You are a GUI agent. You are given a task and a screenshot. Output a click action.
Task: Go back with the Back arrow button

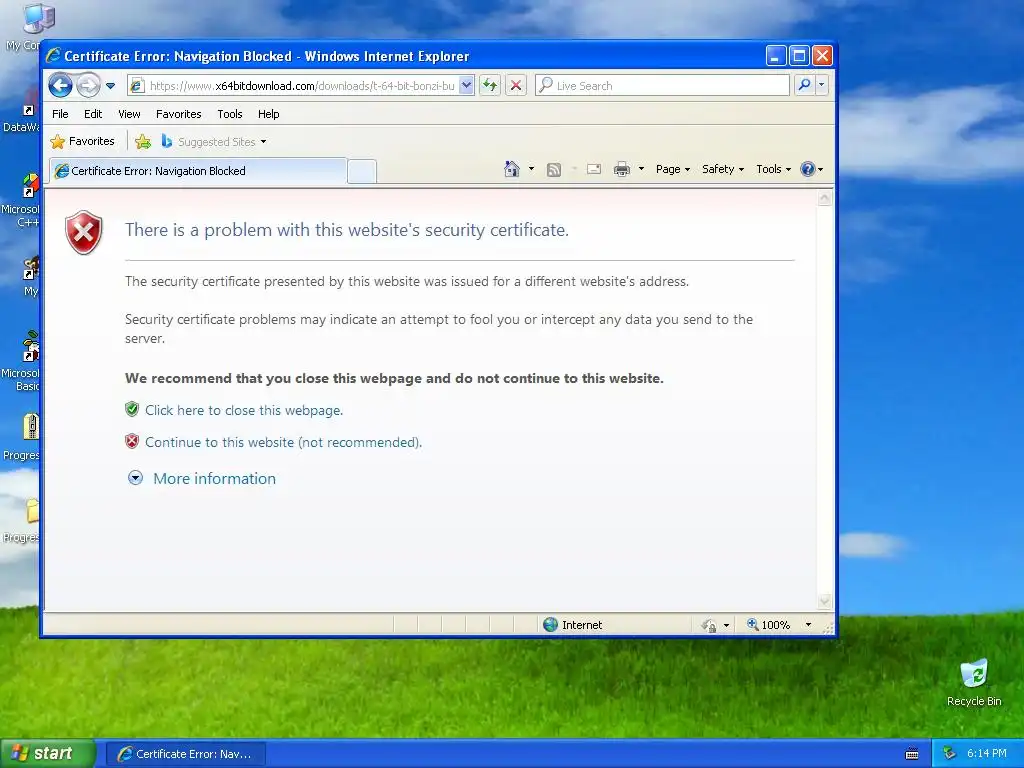60,86
